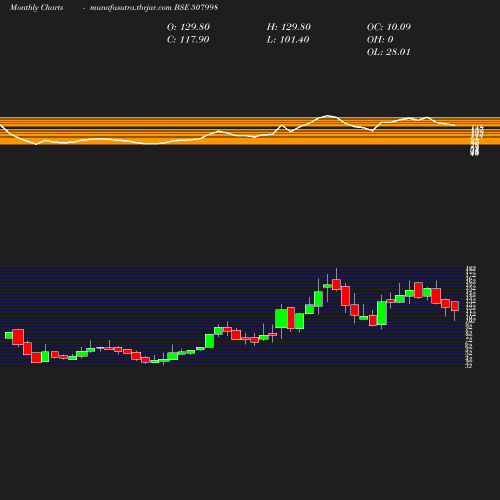
Task: Select the 'L: 101.40' low value
Action: pyautogui.click(x=288, y=40)
